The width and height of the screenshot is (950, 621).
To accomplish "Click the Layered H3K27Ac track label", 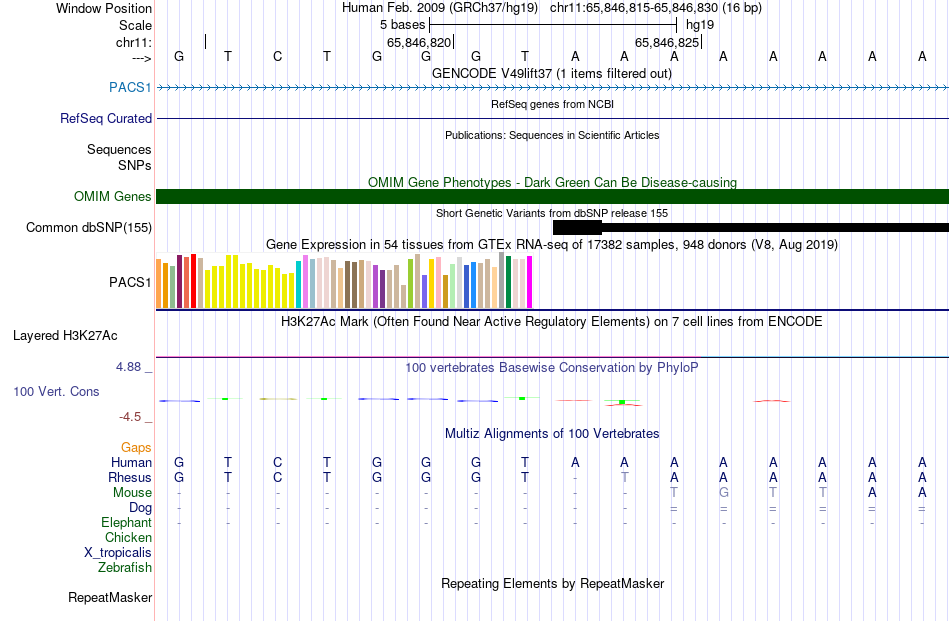I will (65, 336).
